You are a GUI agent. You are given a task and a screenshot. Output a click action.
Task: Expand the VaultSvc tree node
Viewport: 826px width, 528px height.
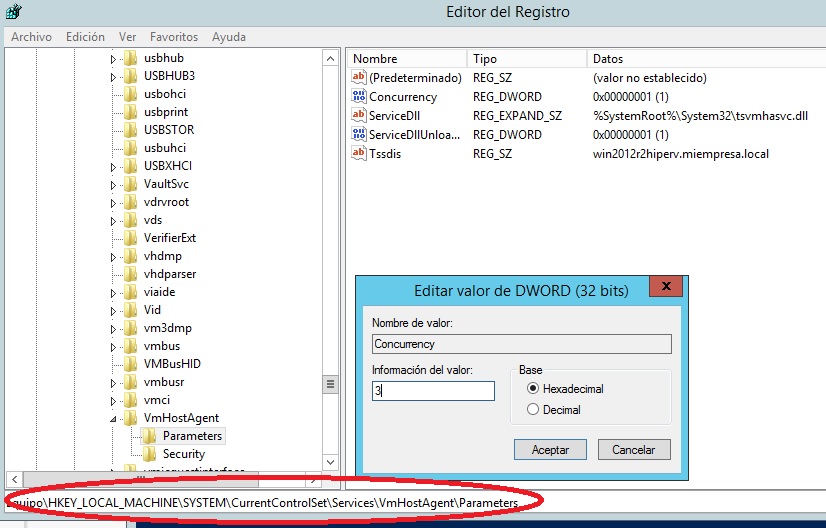click(113, 184)
